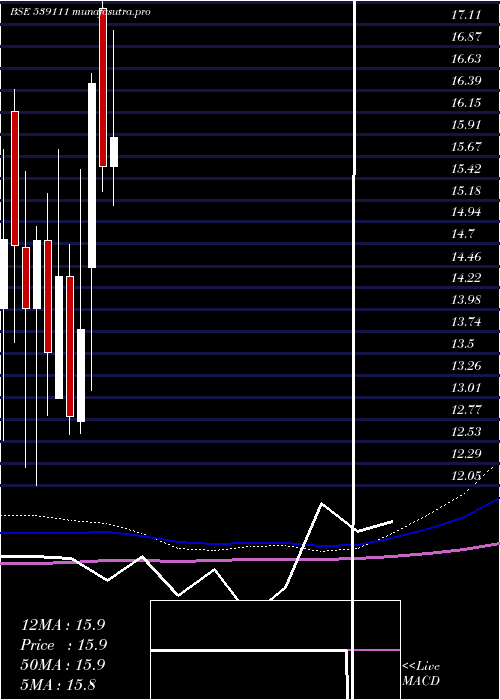This screenshot has width=500, height=700.
Task: Click the 14.7 price axis label
Action: [462, 233]
